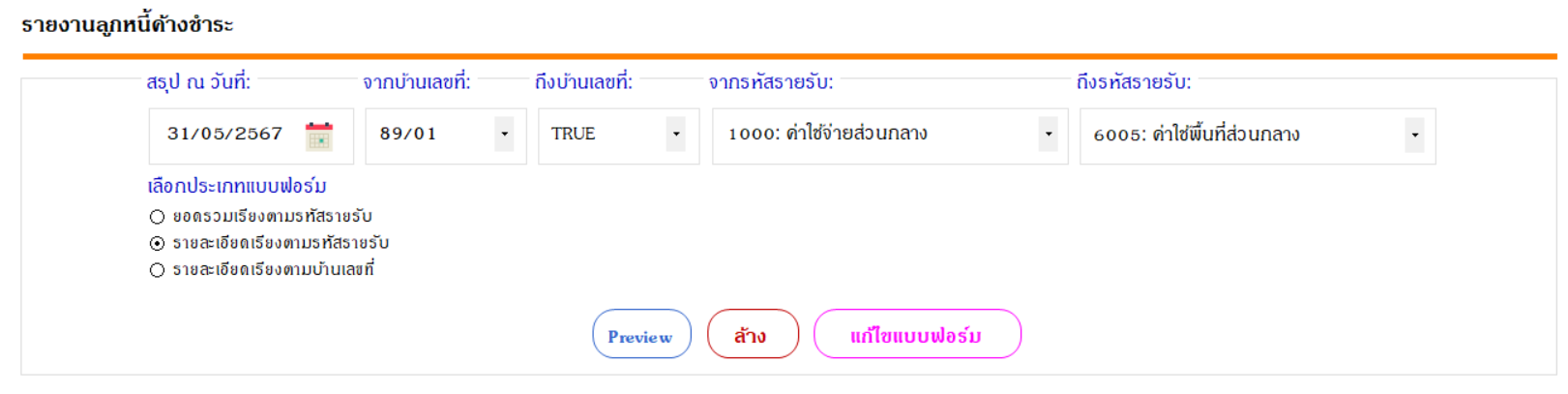Expand the จากบ้านเลขที่ dropdown arrow
This screenshot has width=1568, height=394.
[504, 135]
